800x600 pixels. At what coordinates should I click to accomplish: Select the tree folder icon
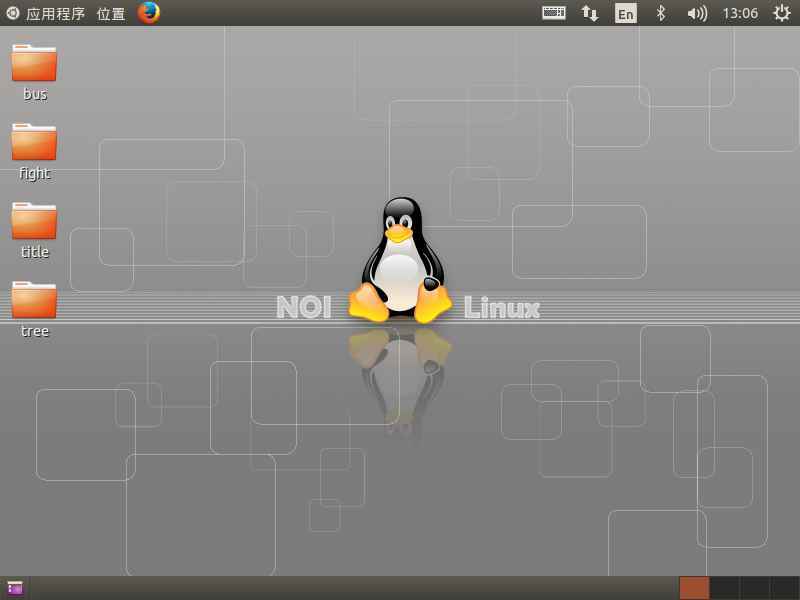tap(34, 299)
